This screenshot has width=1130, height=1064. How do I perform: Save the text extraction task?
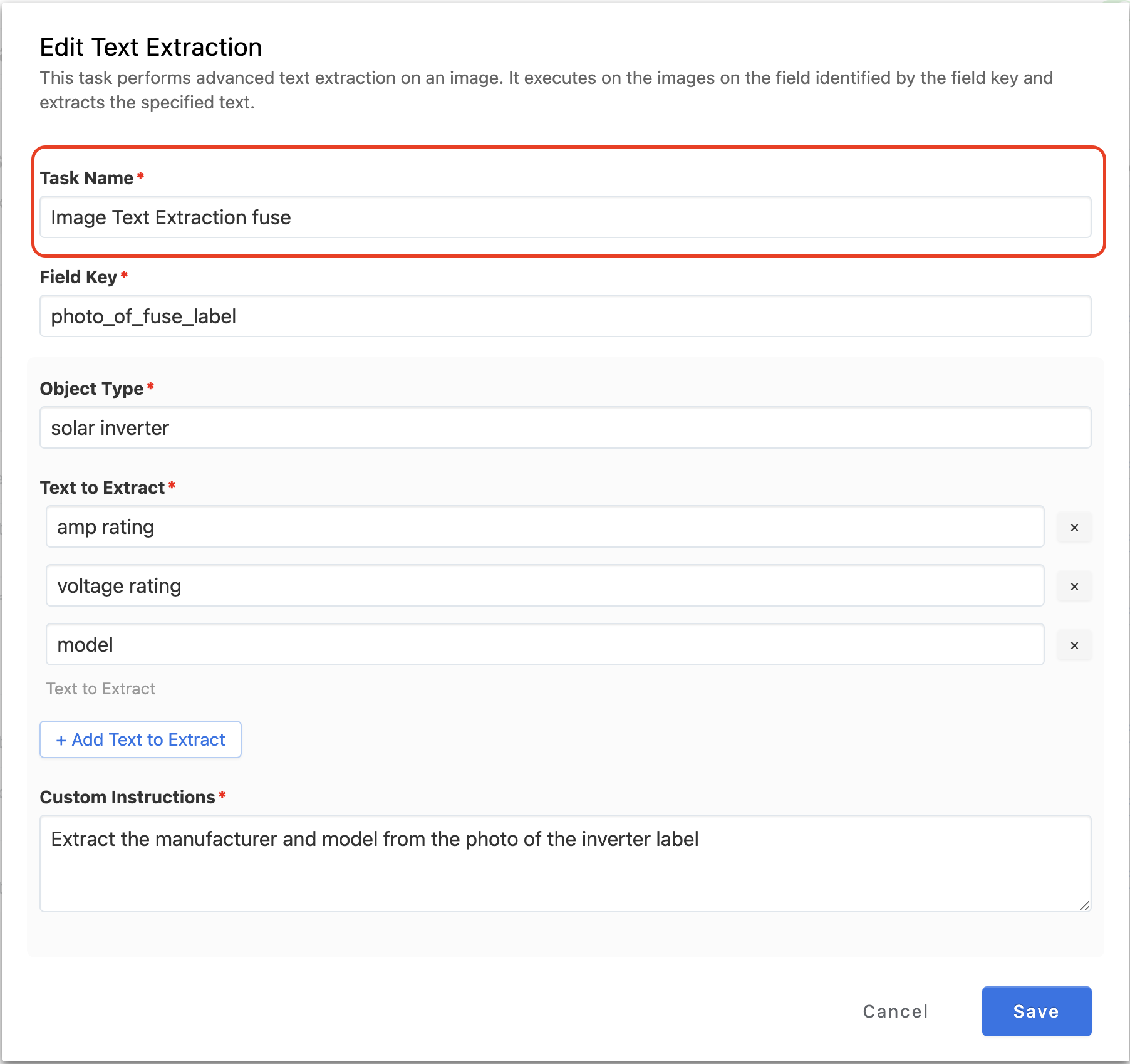[x=1036, y=1011]
